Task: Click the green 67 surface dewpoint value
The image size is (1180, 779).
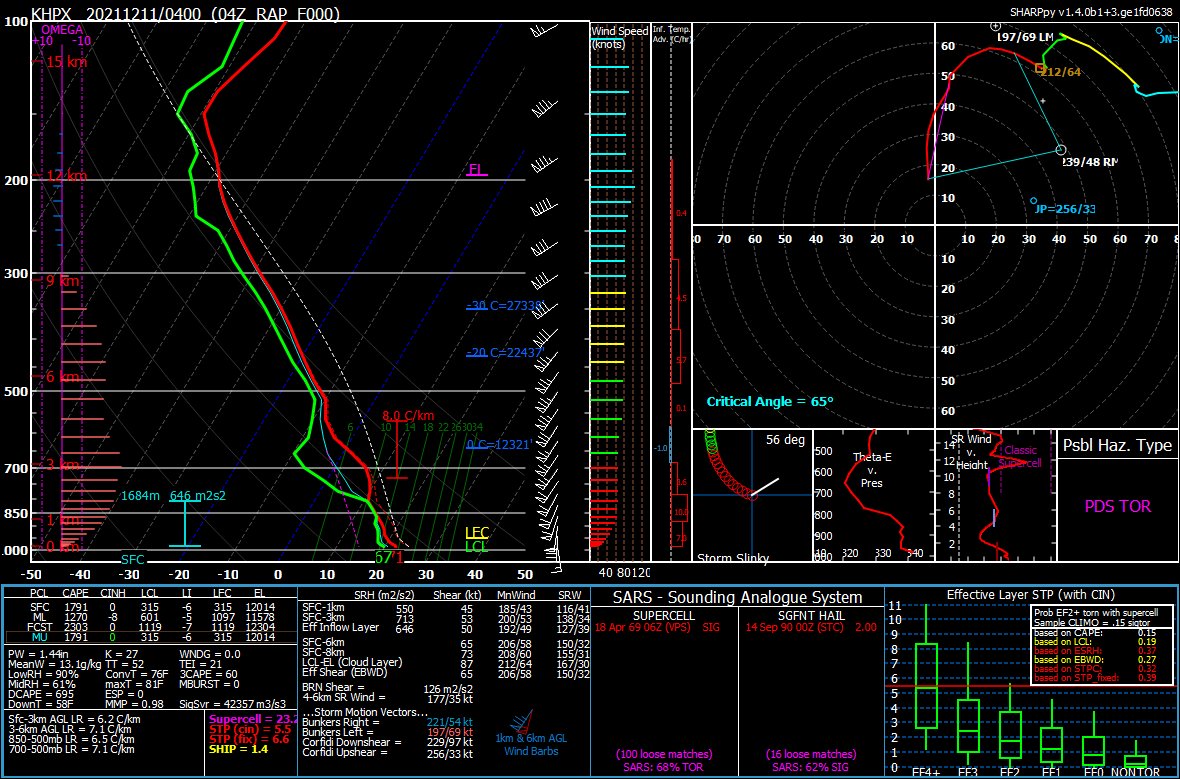Action: click(383, 557)
